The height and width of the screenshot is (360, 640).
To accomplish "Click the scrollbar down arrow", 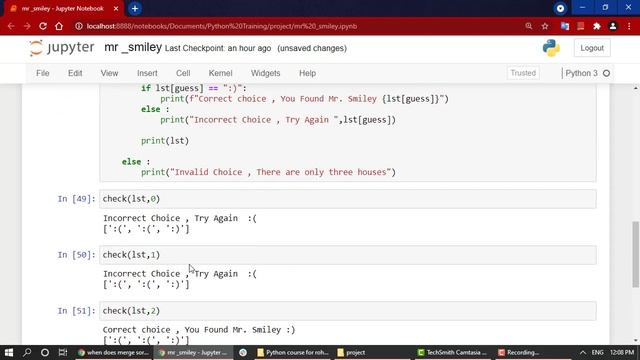I will point(636,340).
